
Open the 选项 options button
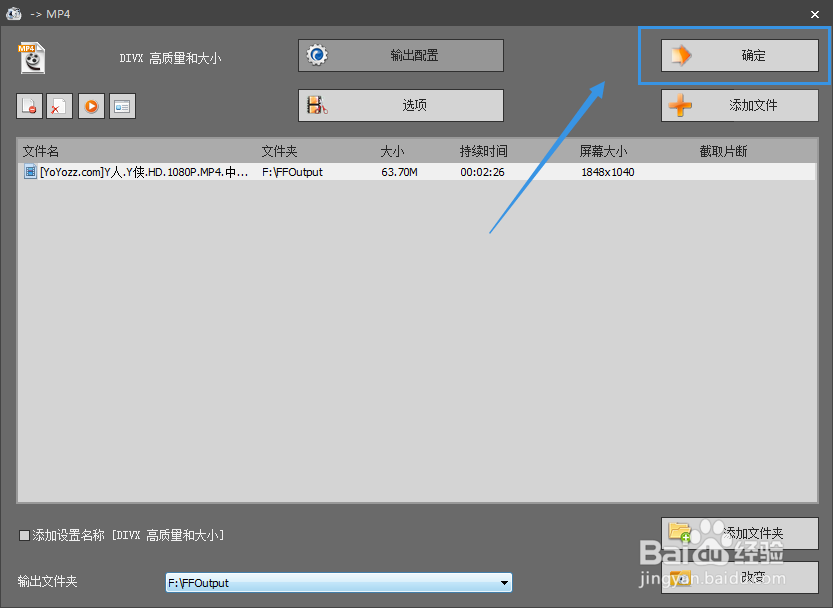(x=401, y=105)
